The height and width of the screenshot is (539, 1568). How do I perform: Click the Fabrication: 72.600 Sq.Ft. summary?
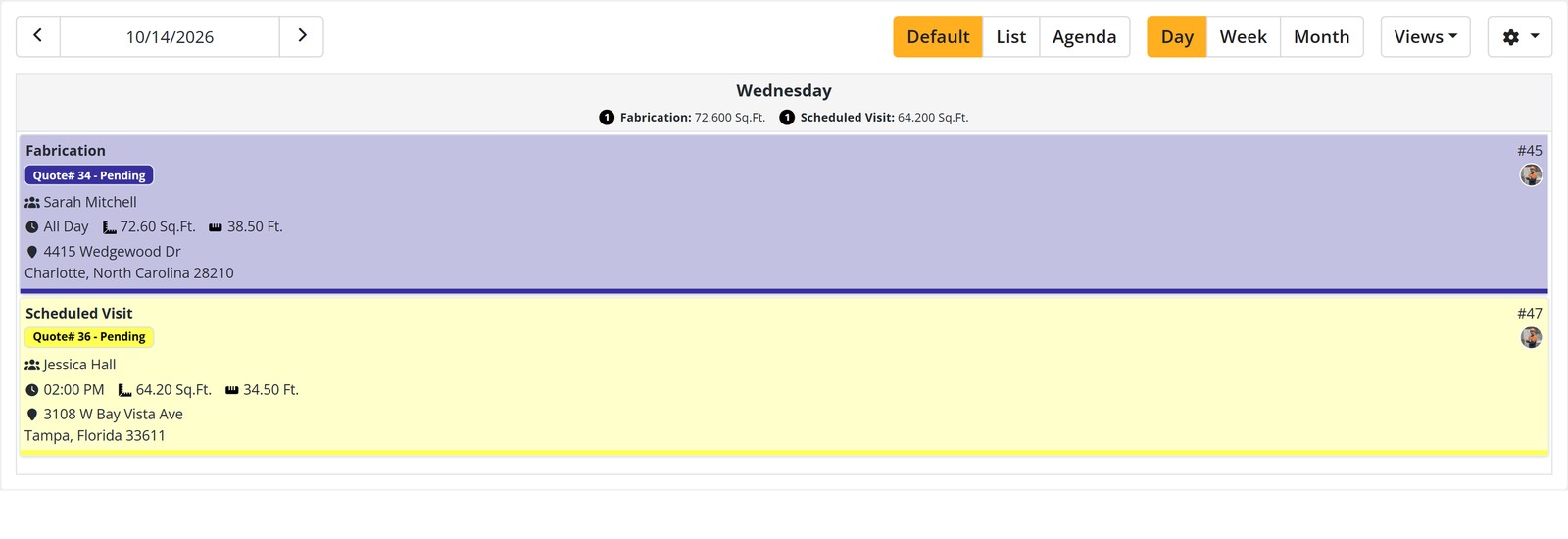point(693,118)
